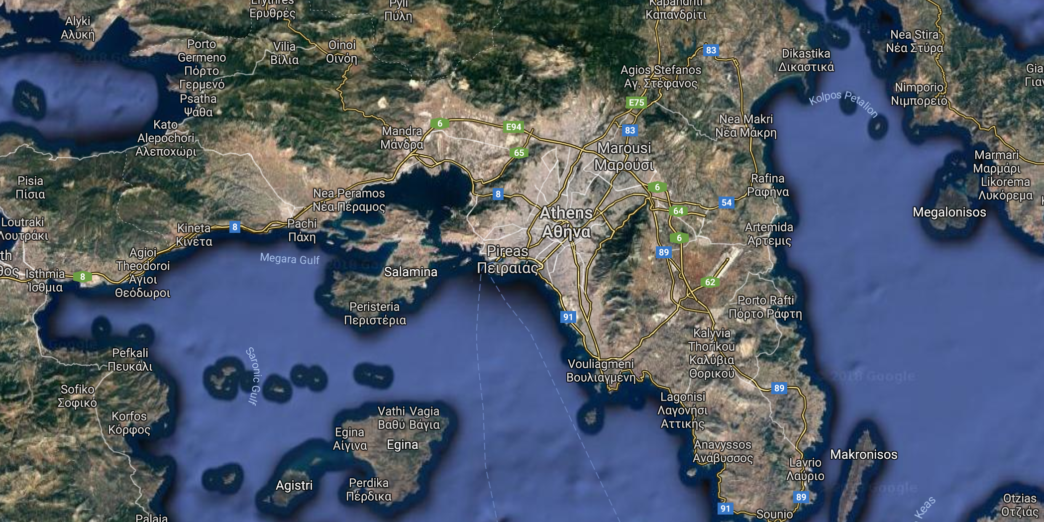Click the green 6 shield near Mandra
Image resolution: width=1044 pixels, height=522 pixels.
tap(439, 123)
